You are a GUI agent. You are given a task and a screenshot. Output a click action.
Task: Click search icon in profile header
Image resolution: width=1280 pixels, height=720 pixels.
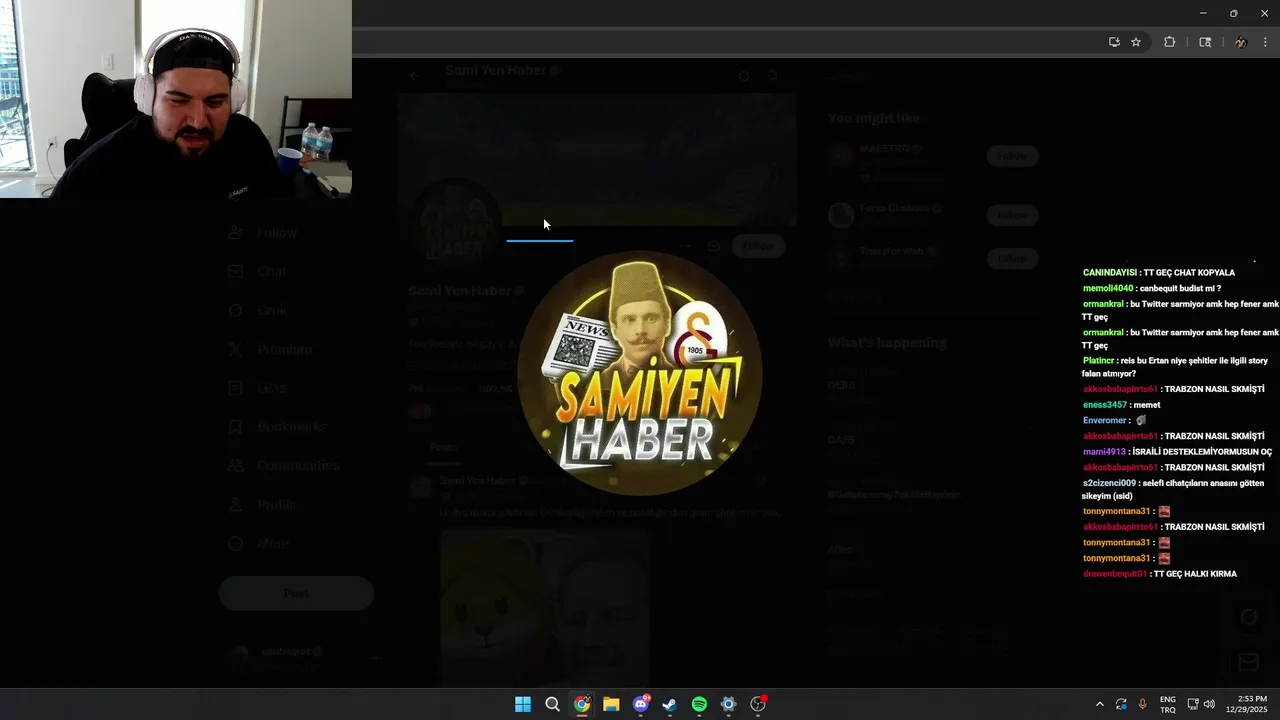point(773,75)
